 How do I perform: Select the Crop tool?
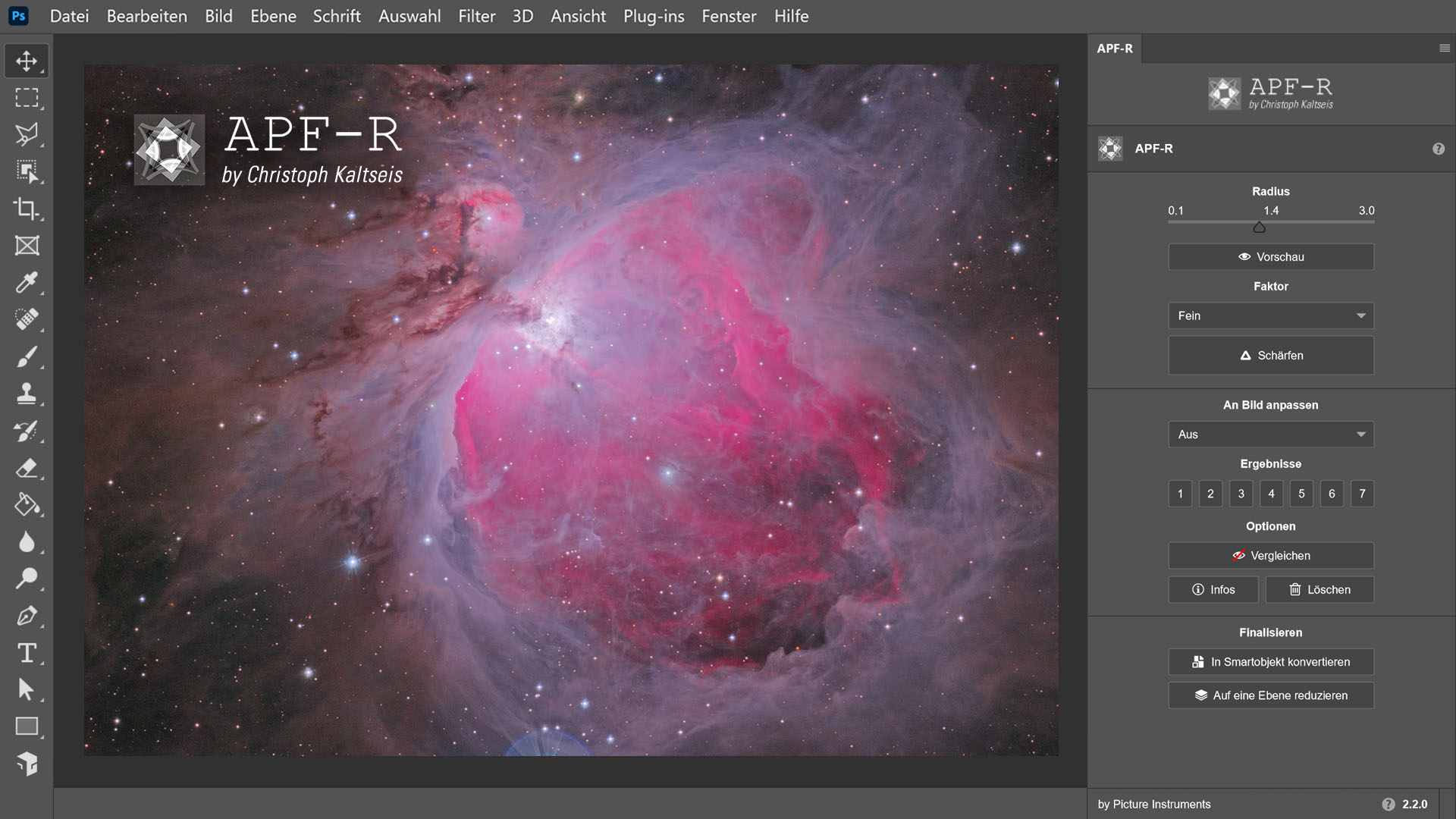tap(27, 209)
